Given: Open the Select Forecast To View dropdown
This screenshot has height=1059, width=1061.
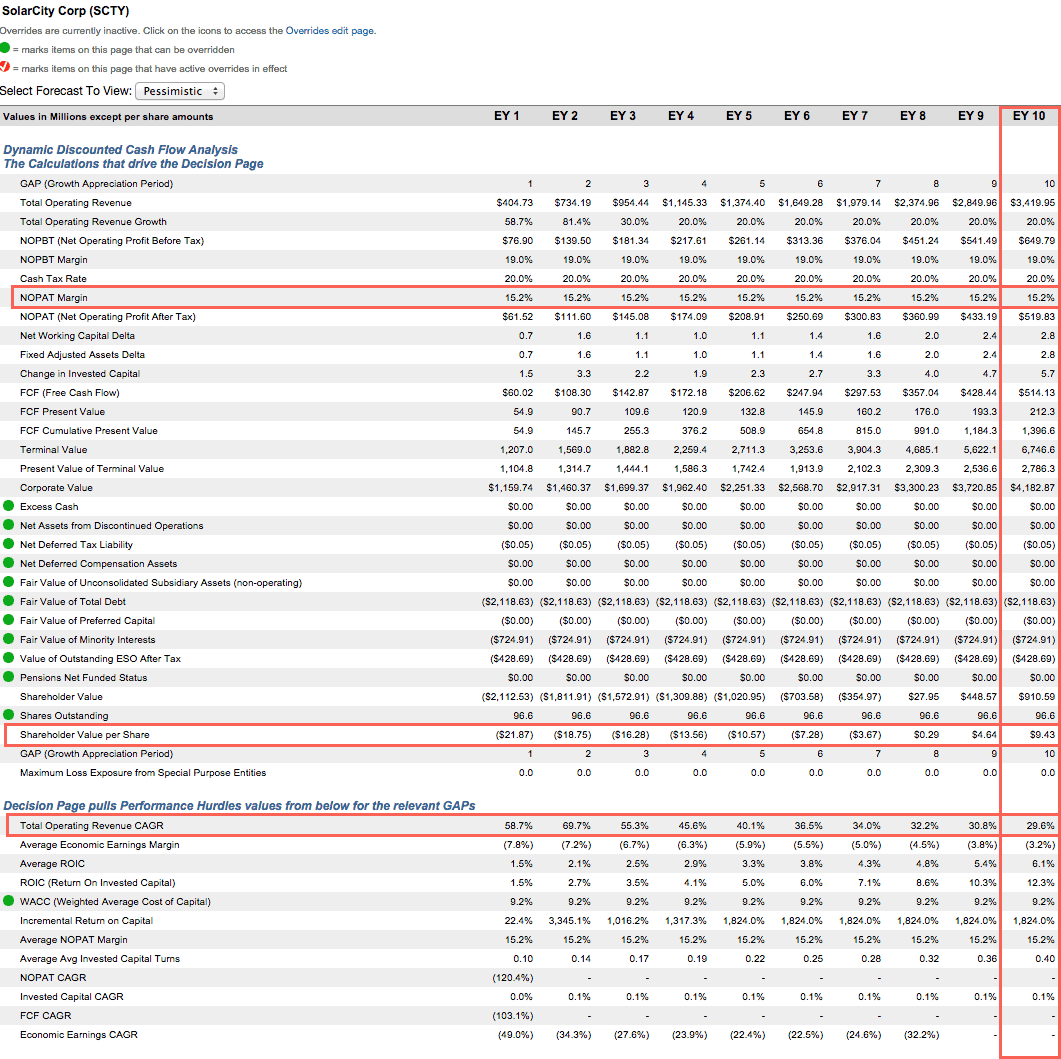Looking at the screenshot, I should (180, 91).
